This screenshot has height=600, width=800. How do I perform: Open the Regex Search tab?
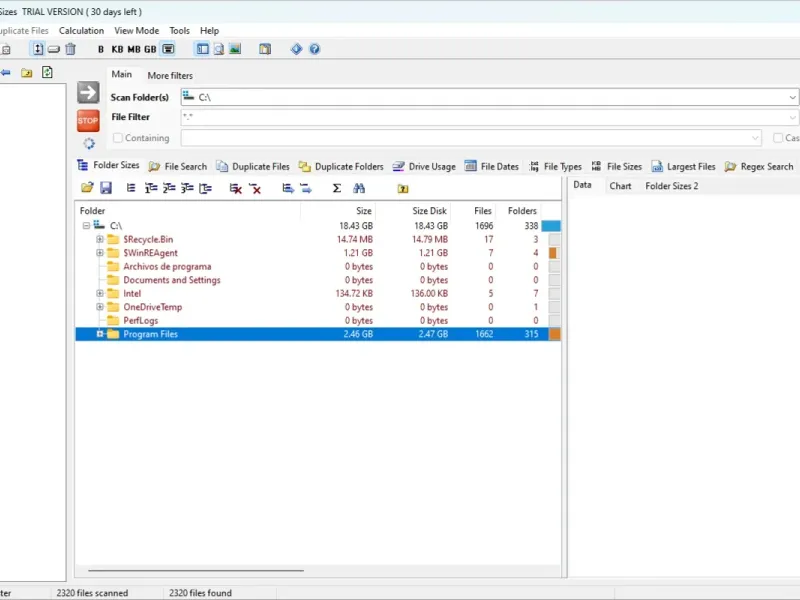759,166
